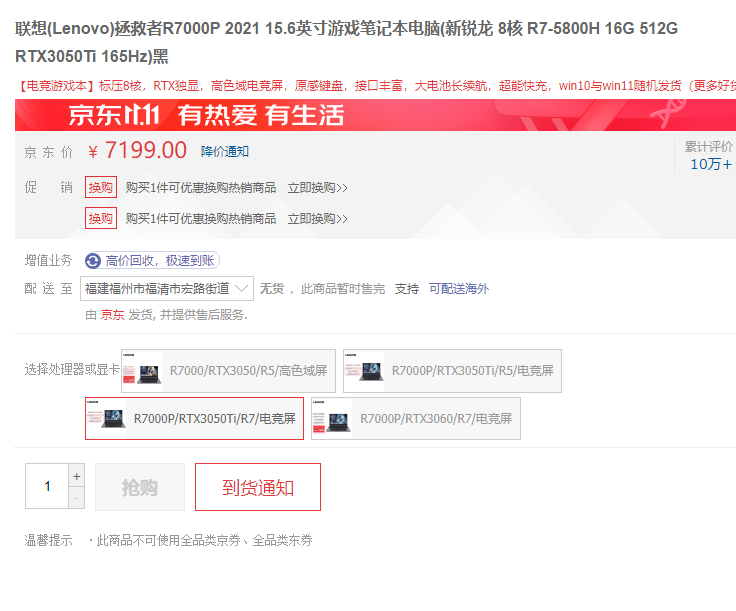
Task: Click the quantity input field showing 1
Action: click(47, 486)
